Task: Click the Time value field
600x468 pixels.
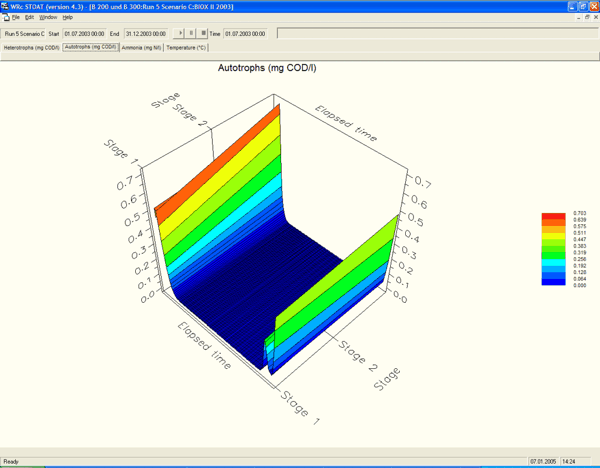Action: point(247,33)
